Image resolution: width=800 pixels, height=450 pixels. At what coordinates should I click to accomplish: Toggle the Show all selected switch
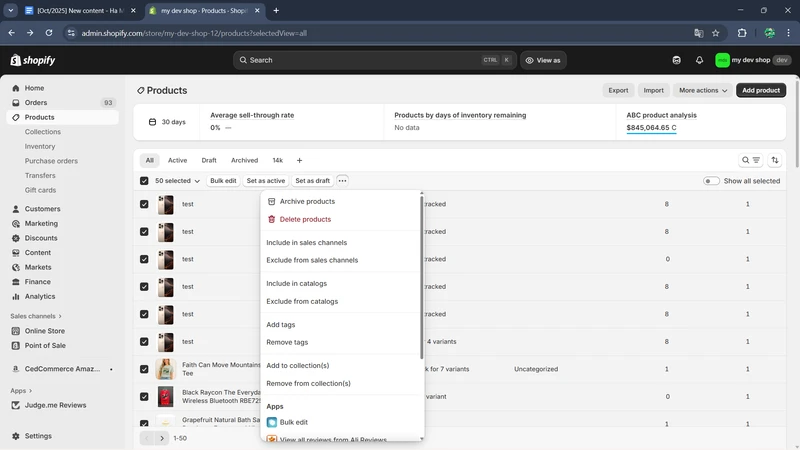(711, 181)
